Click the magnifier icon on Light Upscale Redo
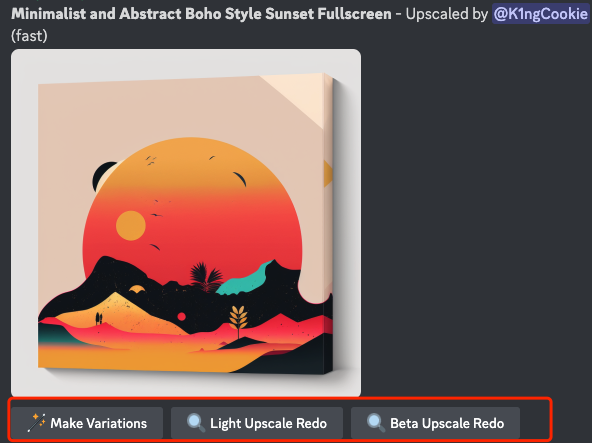 [x=196, y=423]
